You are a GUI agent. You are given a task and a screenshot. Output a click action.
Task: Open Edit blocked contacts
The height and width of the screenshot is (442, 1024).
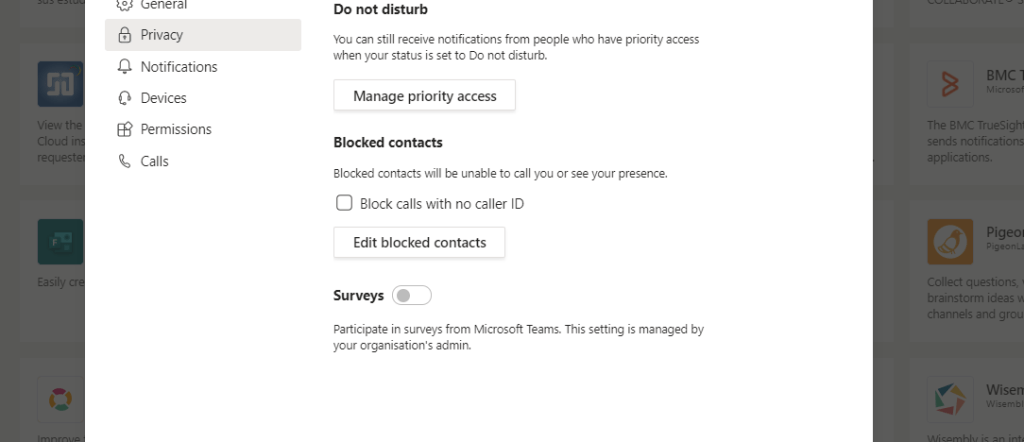pos(419,242)
